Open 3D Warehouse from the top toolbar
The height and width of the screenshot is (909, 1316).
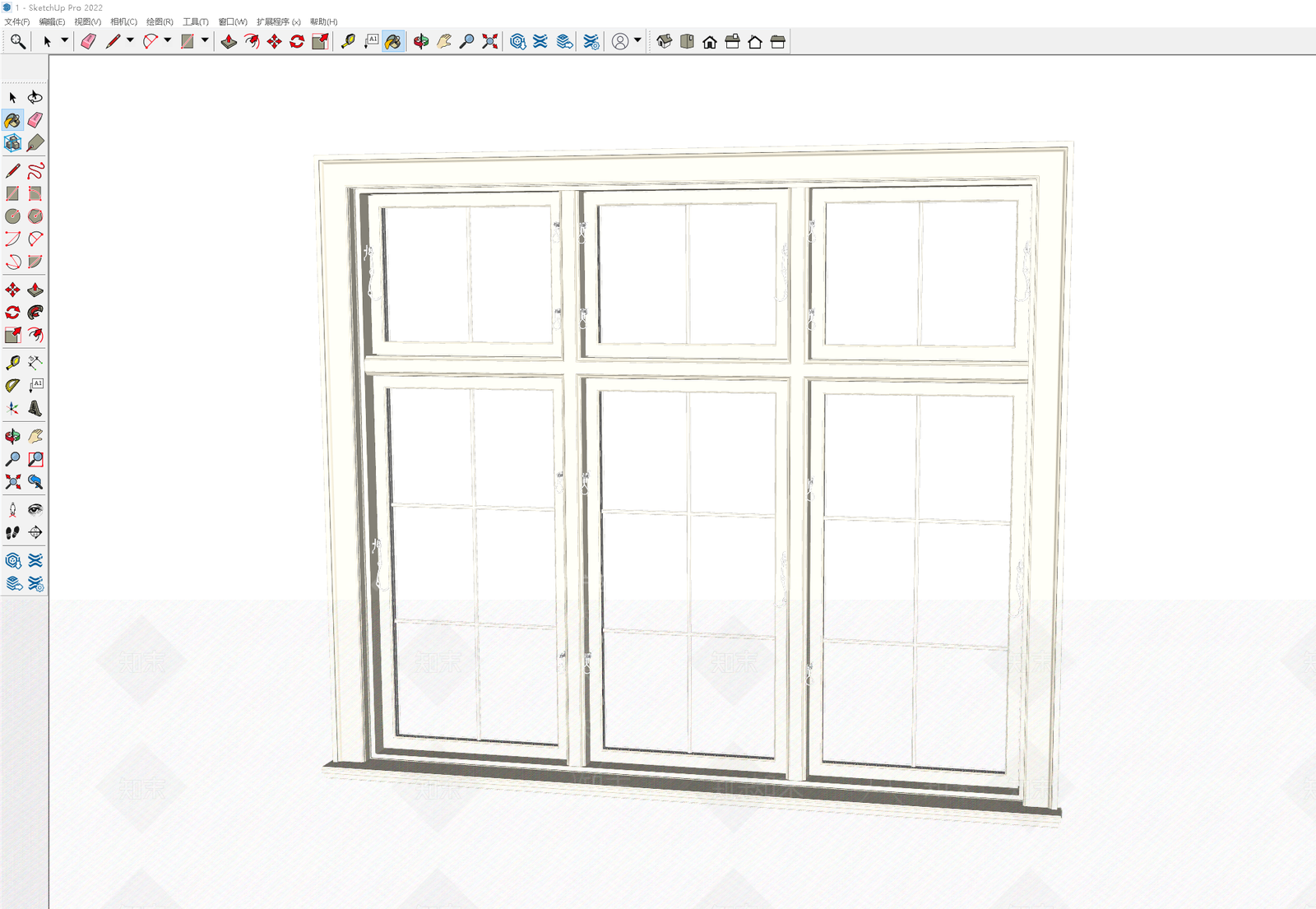(x=517, y=41)
